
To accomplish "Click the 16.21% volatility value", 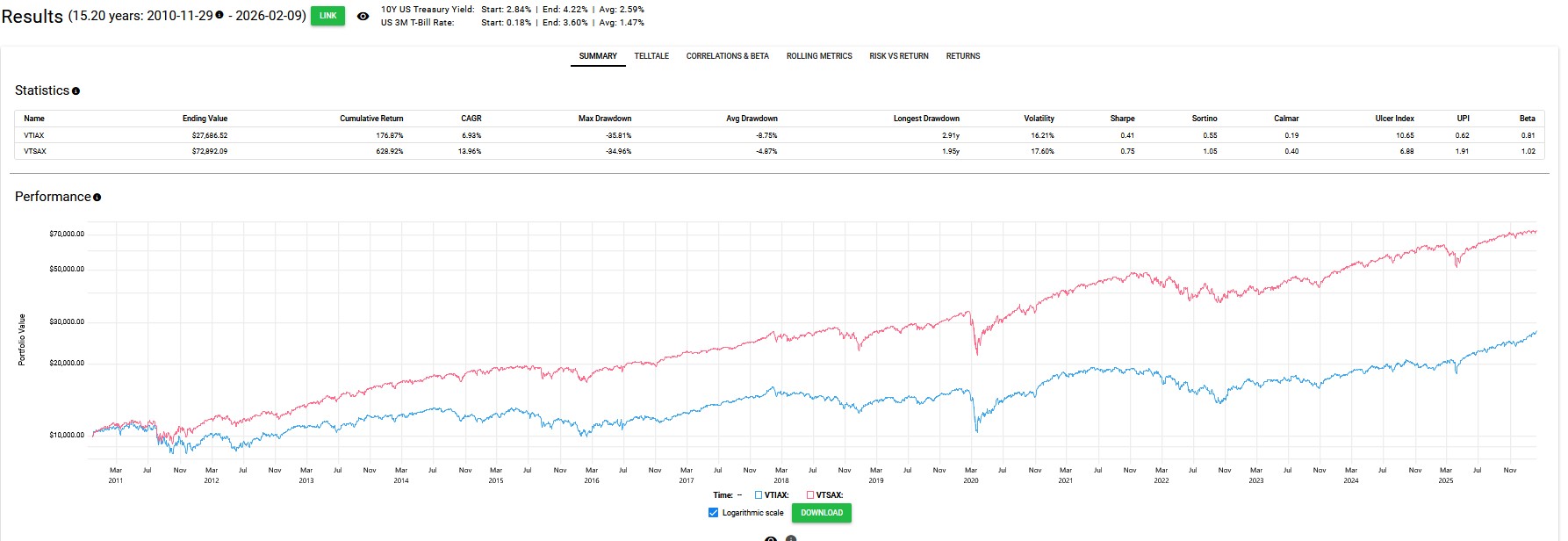I will click(x=1042, y=136).
